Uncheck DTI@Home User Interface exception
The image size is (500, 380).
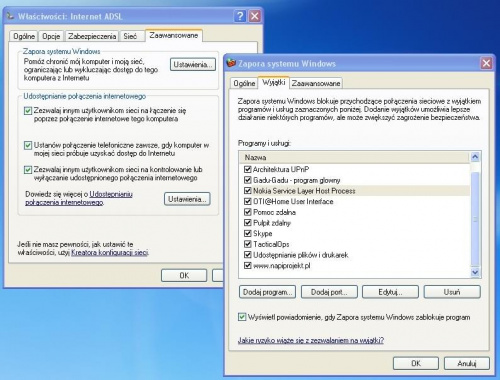[247, 201]
